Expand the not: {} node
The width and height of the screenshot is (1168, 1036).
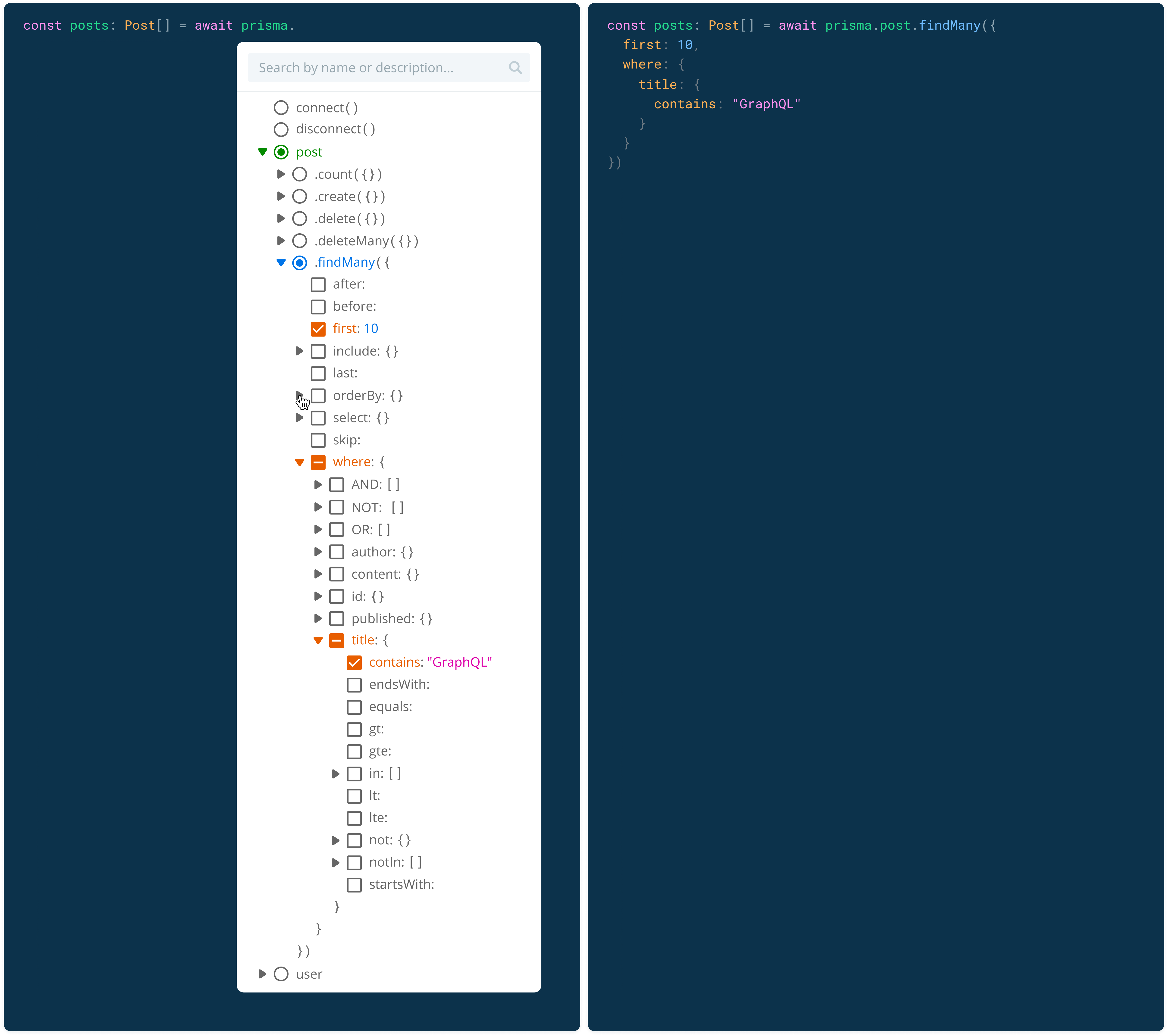pyautogui.click(x=336, y=841)
